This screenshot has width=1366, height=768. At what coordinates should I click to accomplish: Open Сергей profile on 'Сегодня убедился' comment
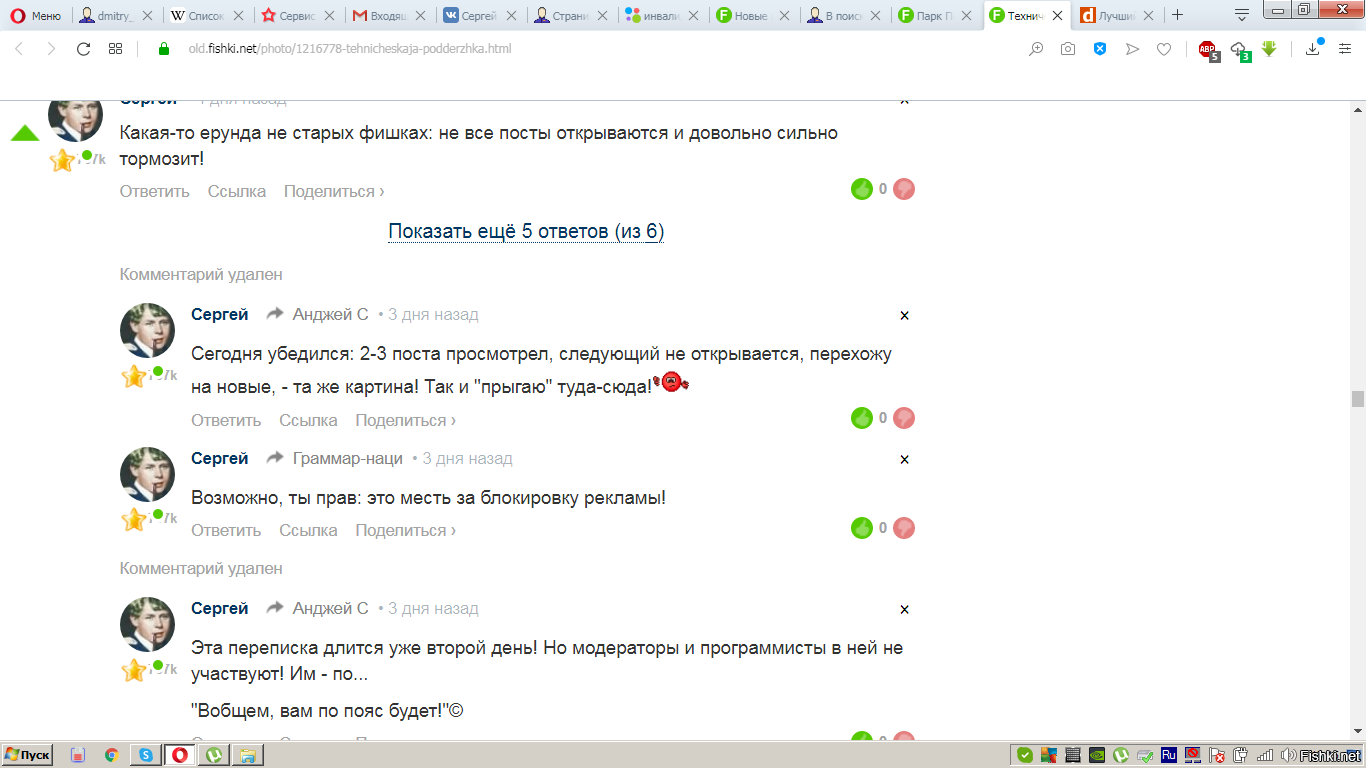[x=219, y=314]
